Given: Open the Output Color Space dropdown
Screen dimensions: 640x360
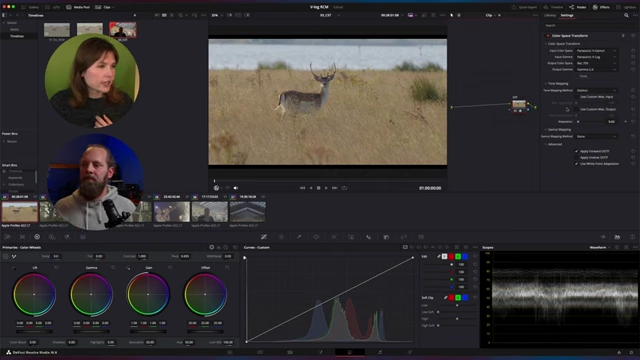Looking at the screenshot, I should point(596,63).
